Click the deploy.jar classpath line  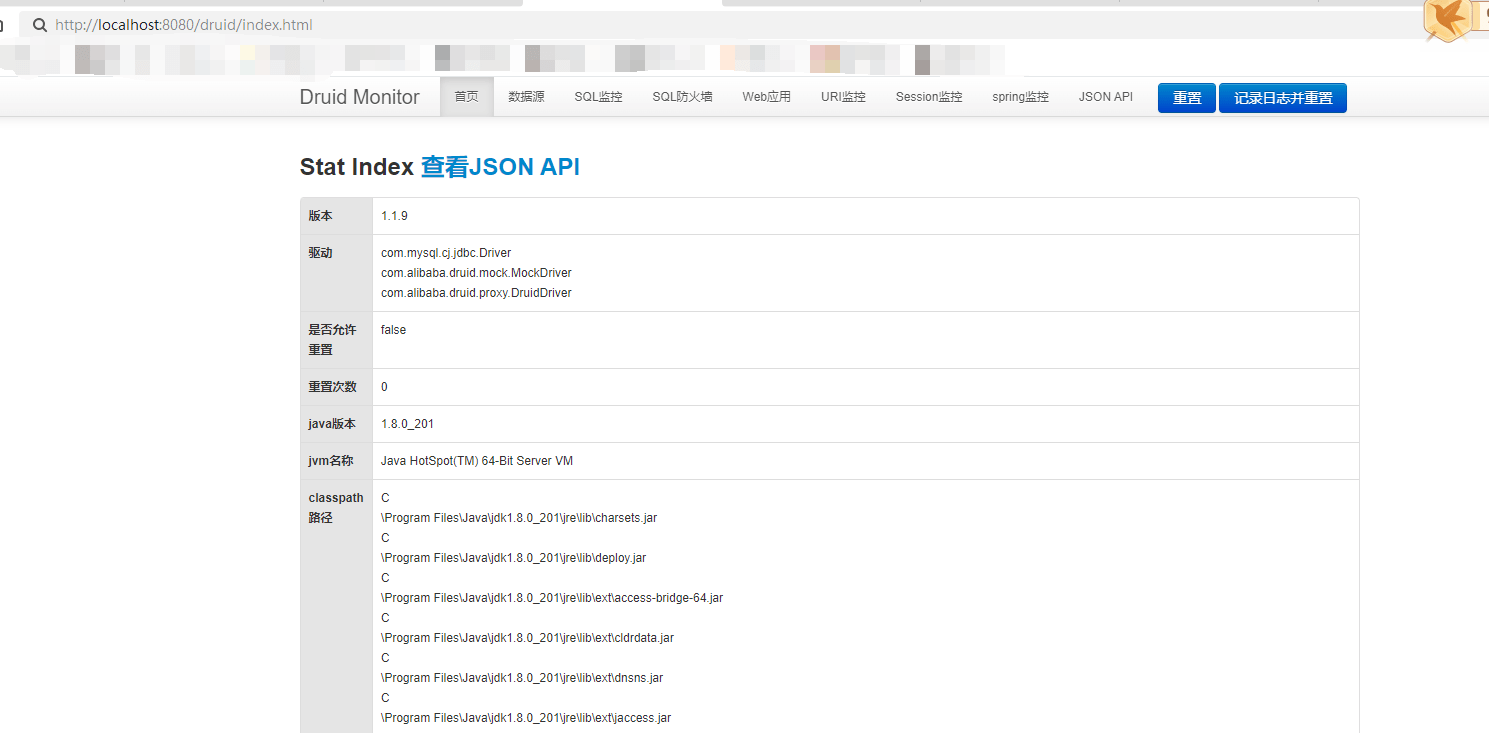513,558
